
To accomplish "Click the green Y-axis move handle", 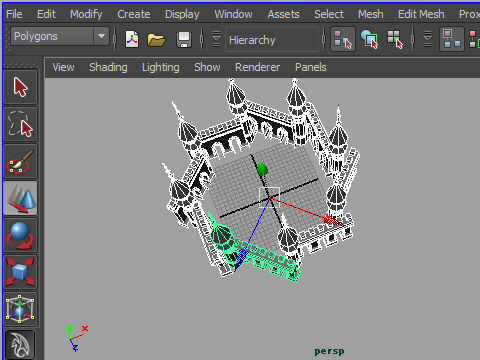I will [262, 168].
